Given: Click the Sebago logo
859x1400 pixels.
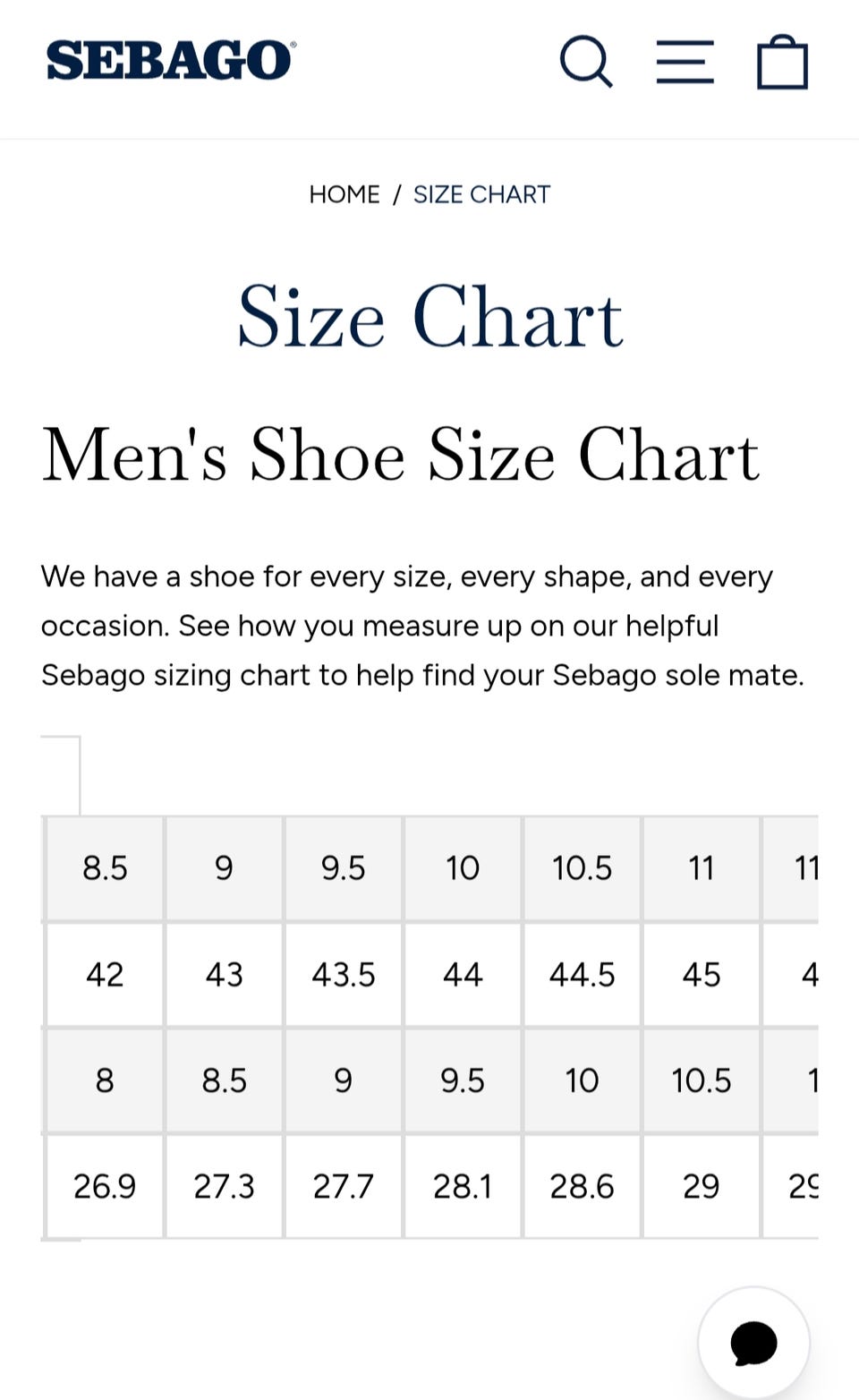Looking at the screenshot, I should 170,61.
